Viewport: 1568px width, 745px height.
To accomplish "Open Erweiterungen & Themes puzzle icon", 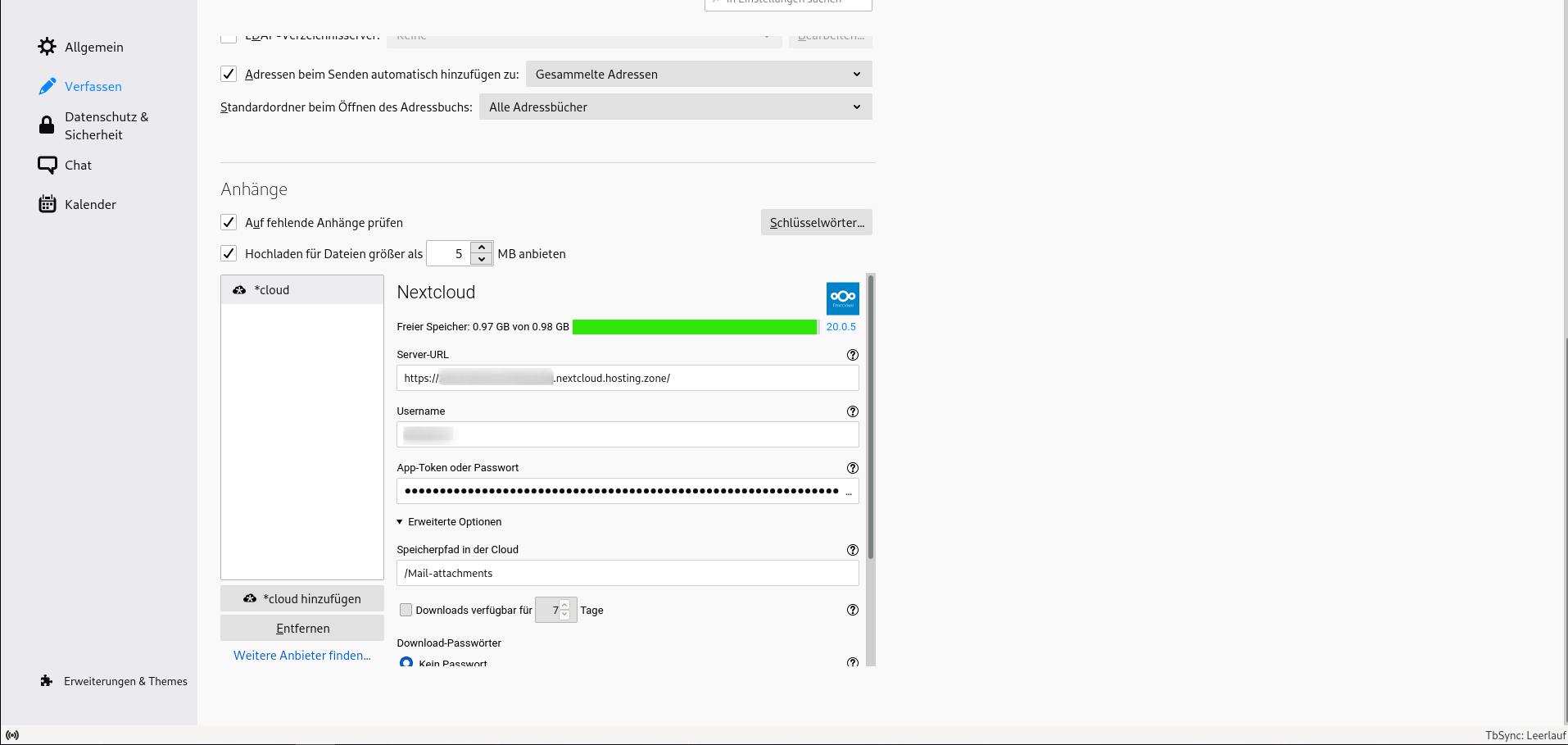I will 47,681.
